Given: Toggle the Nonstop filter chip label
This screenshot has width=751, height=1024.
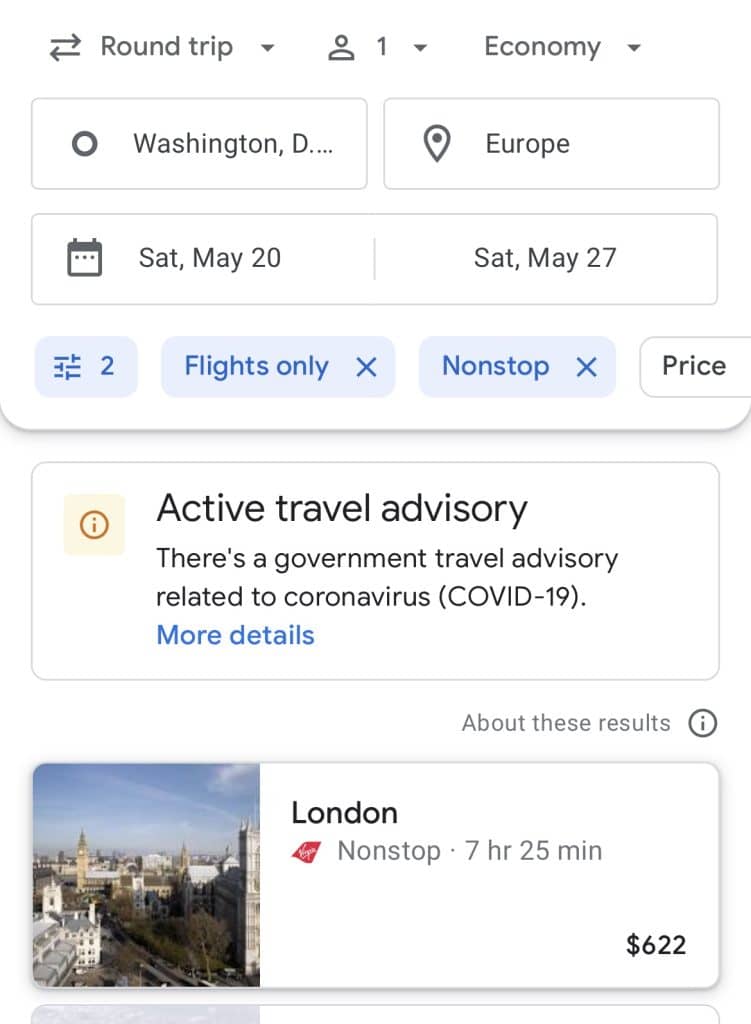Looking at the screenshot, I should coord(496,367).
